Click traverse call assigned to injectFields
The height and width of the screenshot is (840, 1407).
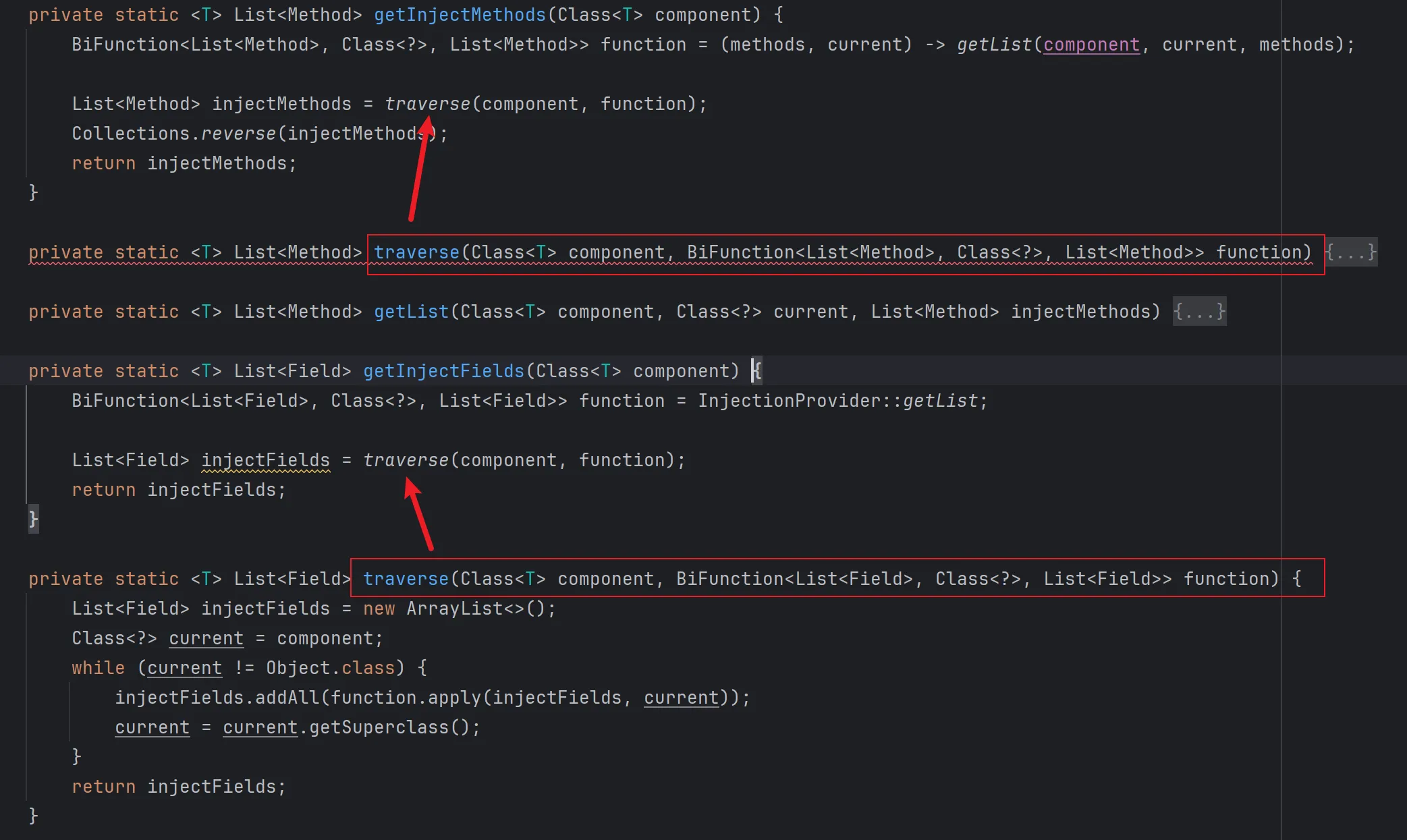[406, 460]
